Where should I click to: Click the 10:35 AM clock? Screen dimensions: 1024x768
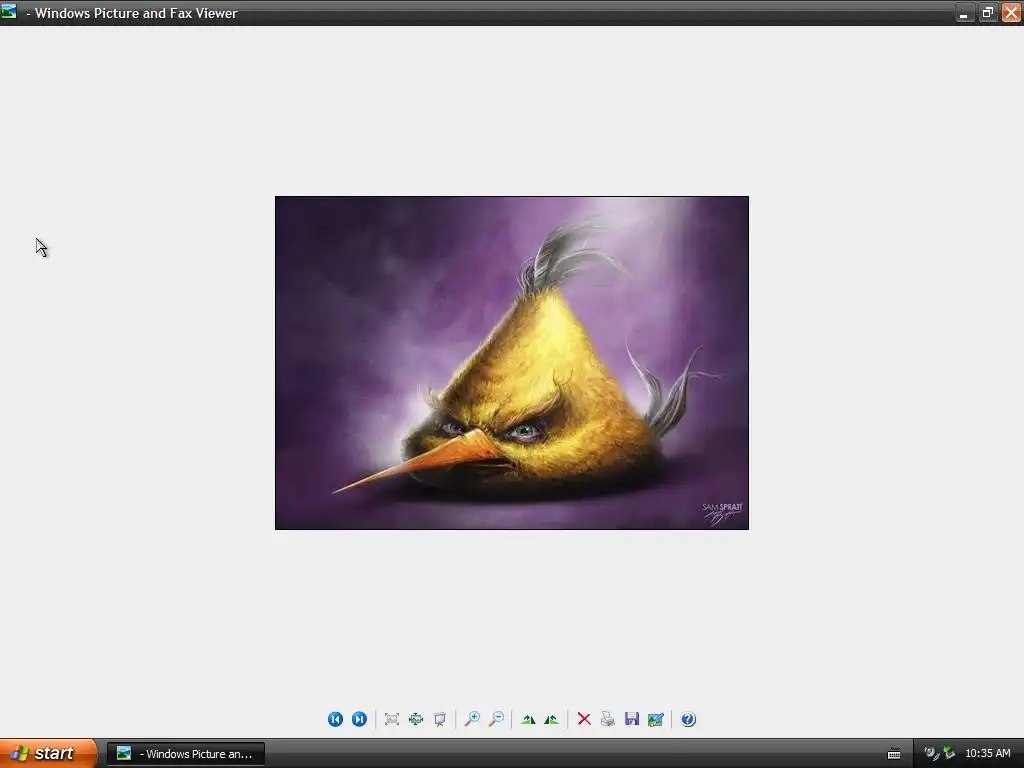pos(987,753)
